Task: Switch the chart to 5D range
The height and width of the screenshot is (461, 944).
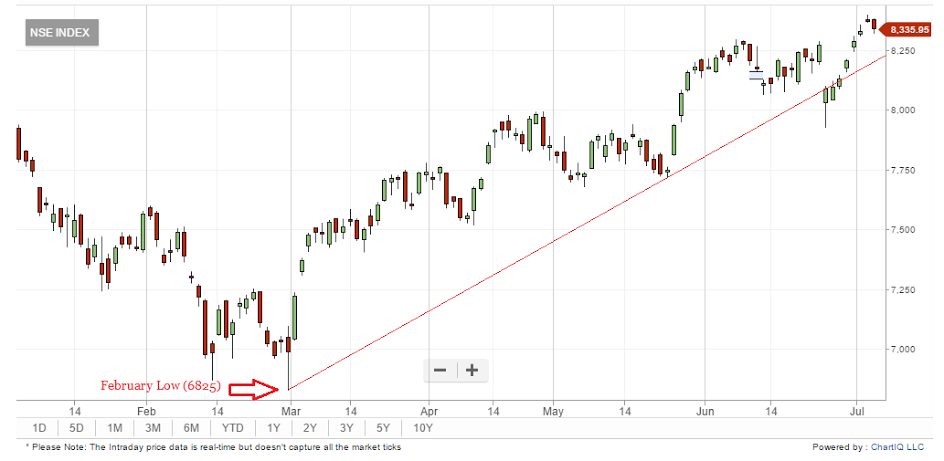Action: (x=76, y=428)
